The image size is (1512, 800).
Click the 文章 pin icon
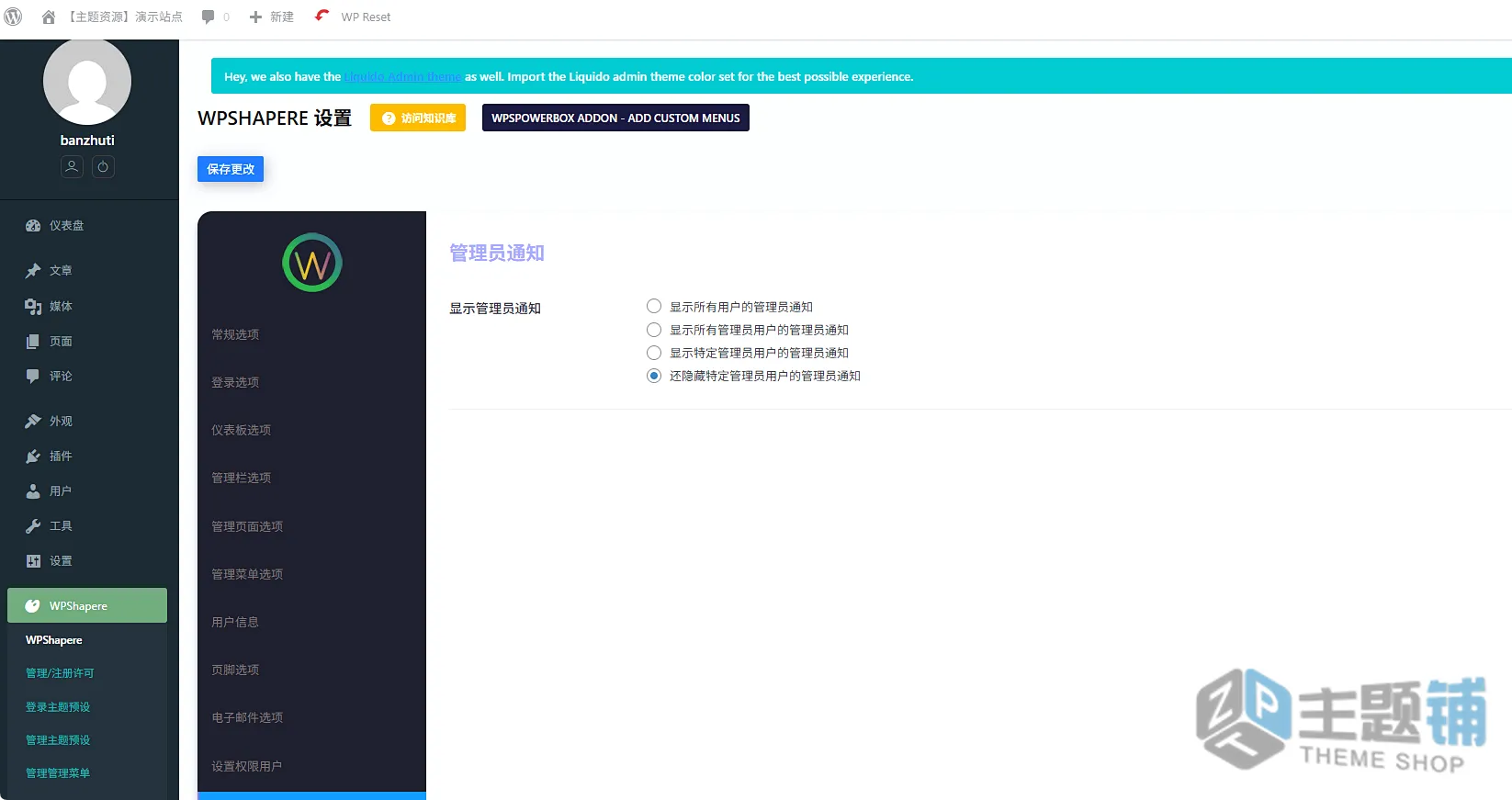coord(33,271)
